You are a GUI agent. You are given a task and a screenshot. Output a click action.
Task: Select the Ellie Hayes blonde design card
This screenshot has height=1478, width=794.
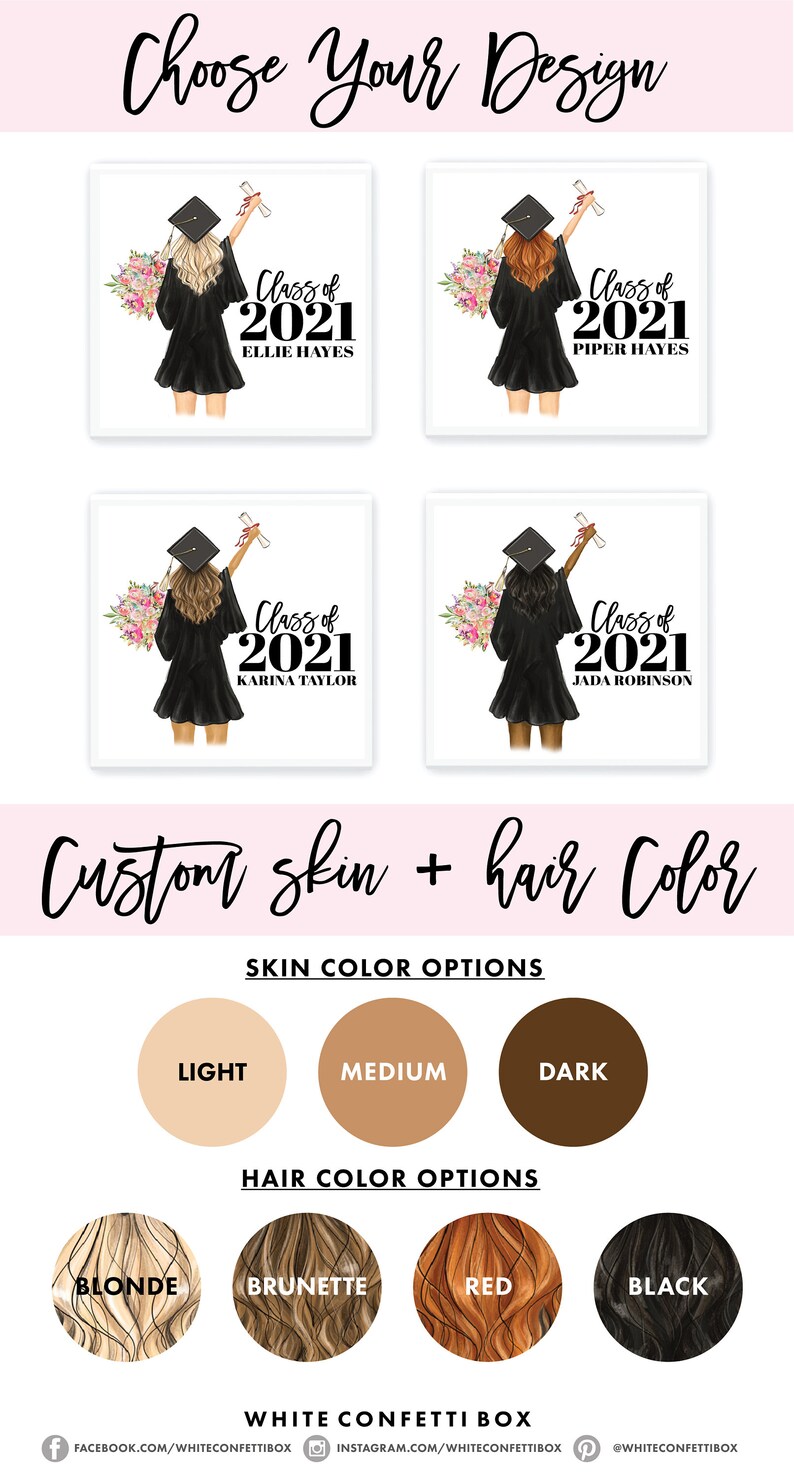click(231, 300)
